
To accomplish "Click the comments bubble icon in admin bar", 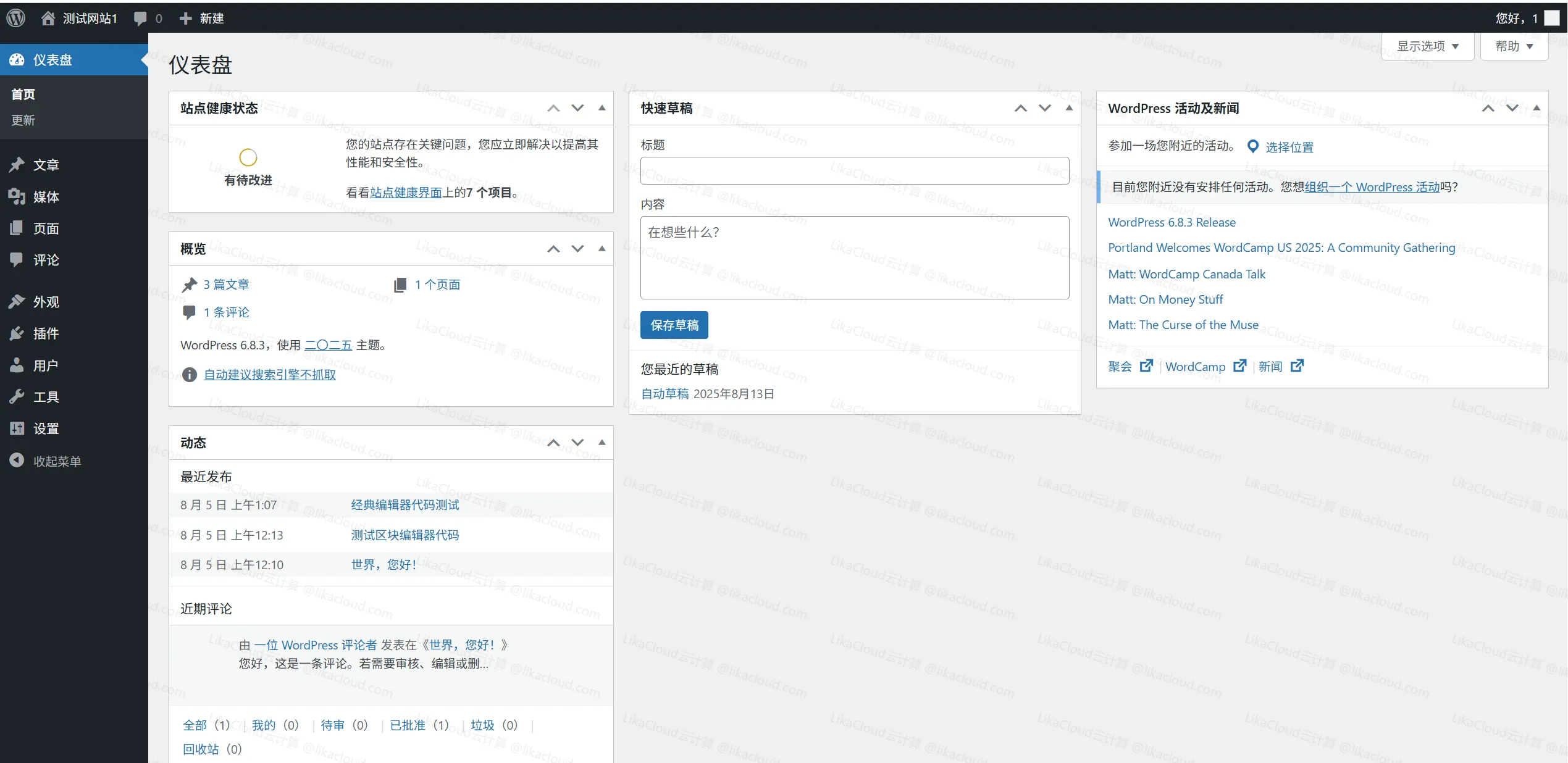I will (x=140, y=17).
